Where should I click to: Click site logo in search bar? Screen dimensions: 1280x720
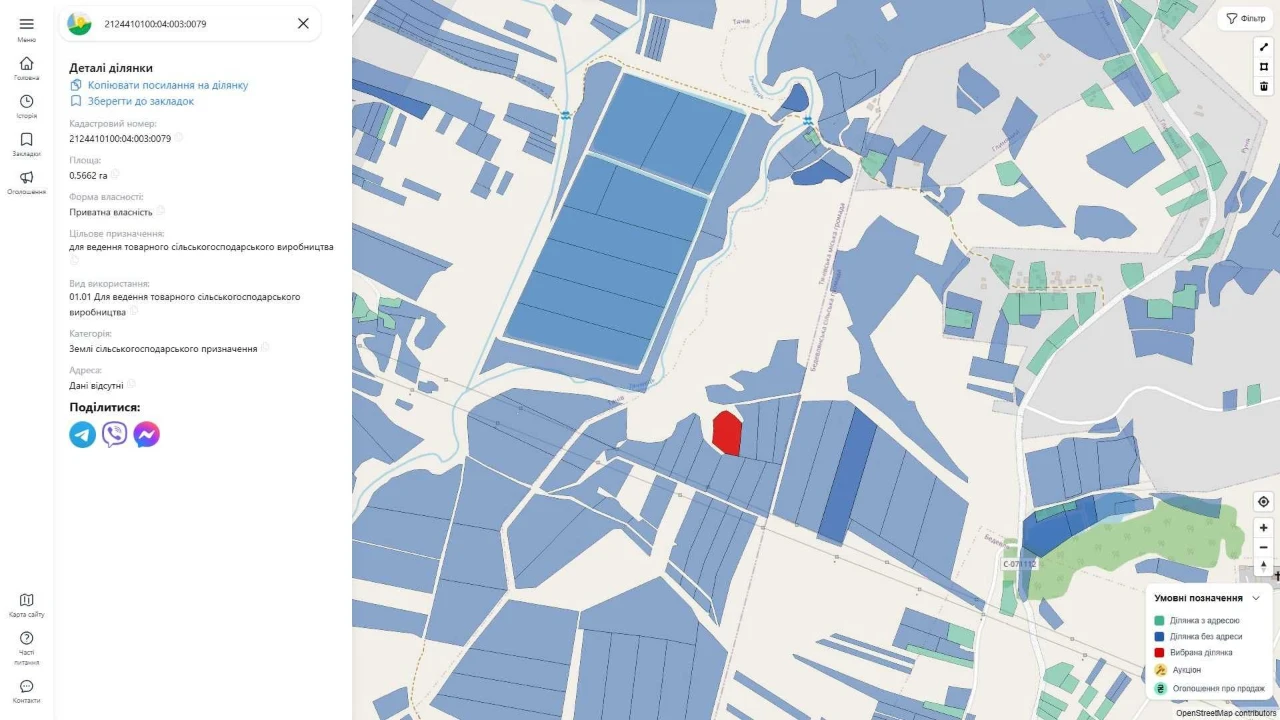(79, 23)
